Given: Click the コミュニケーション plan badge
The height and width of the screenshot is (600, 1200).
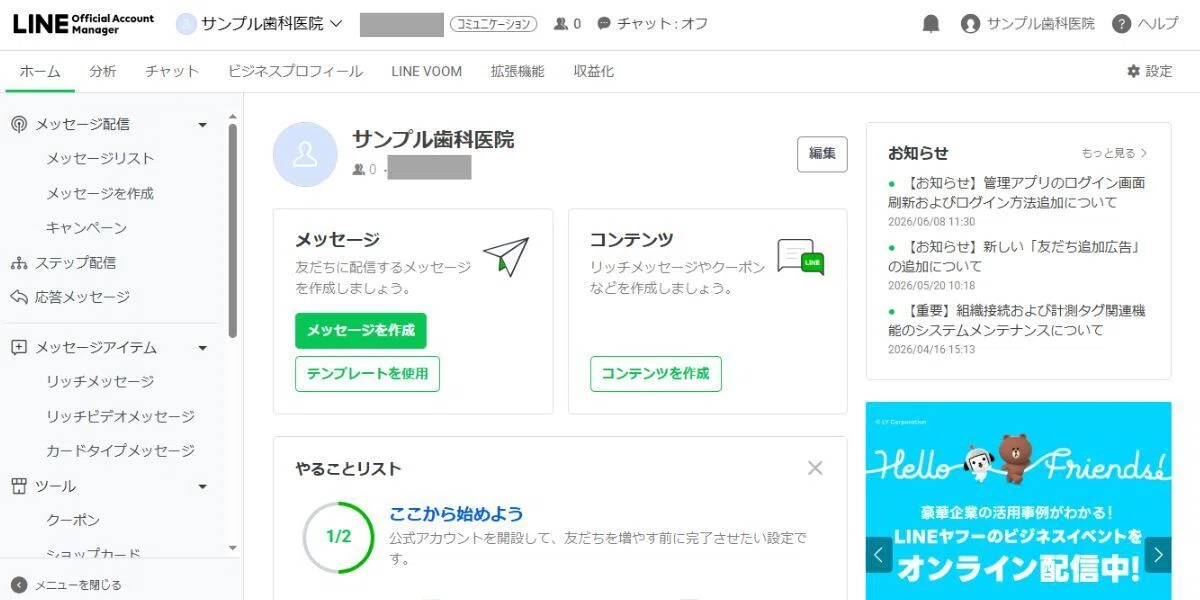Looking at the screenshot, I should point(493,24).
